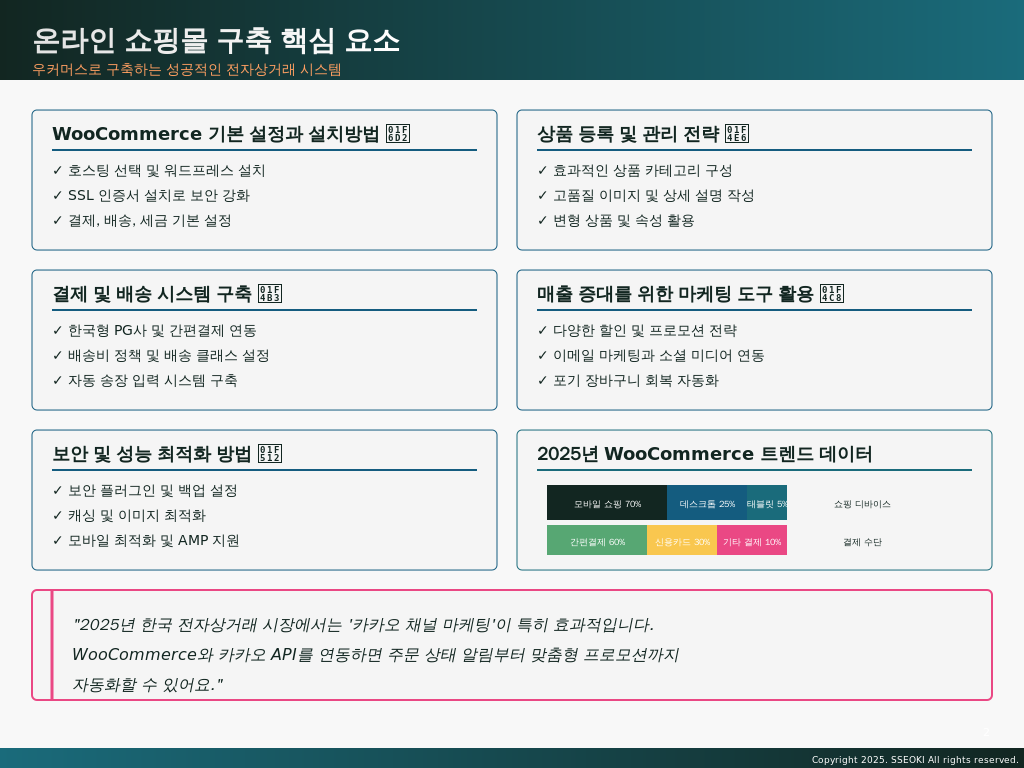This screenshot has width=1024, height=768.
Task: Click the bullet 보안 플러그인 및 백업 설정
Action: coord(145,490)
